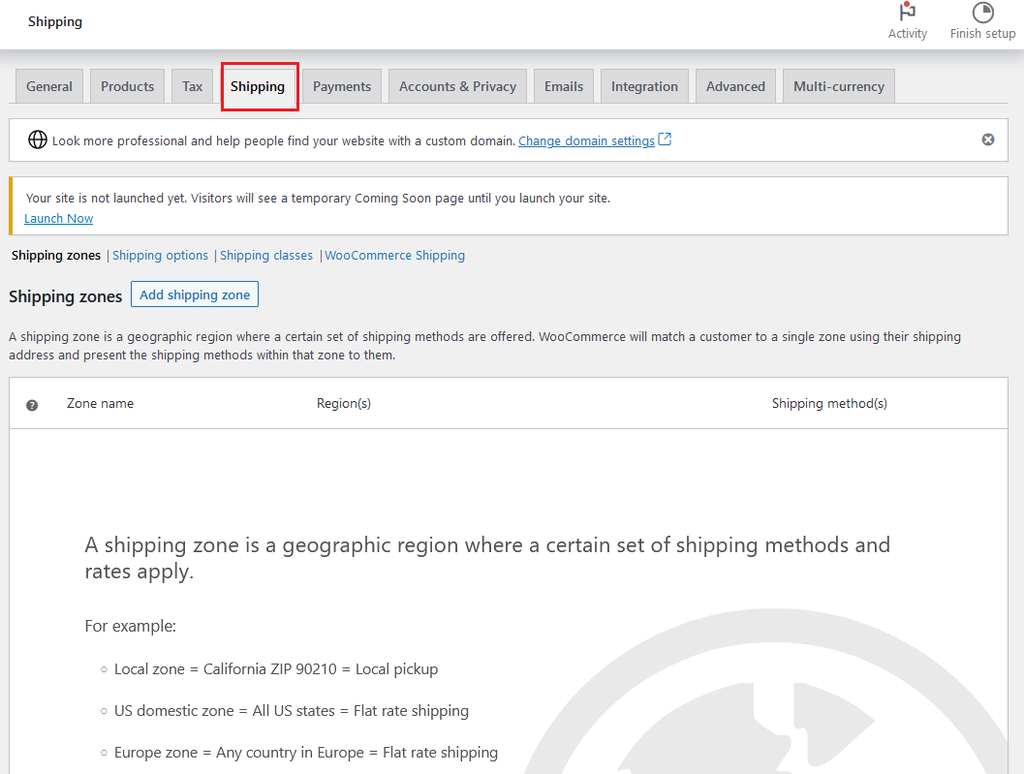
Task: Open the Products tab
Action: 127,87
